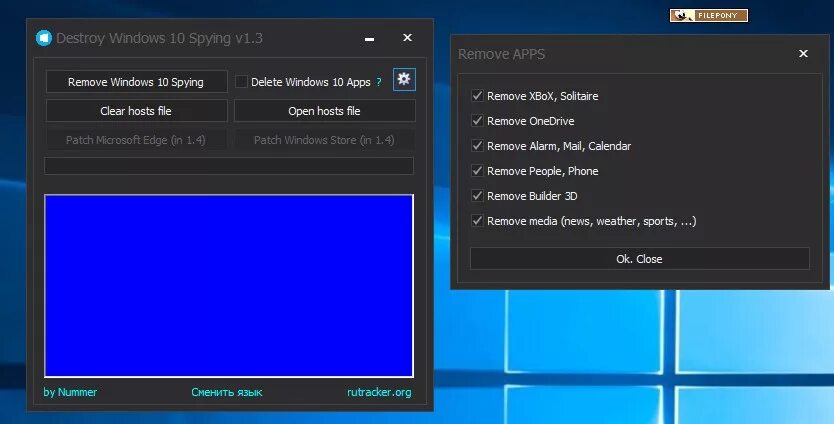
Task: Click Ok. Close in Remove APPS
Action: coord(640,259)
